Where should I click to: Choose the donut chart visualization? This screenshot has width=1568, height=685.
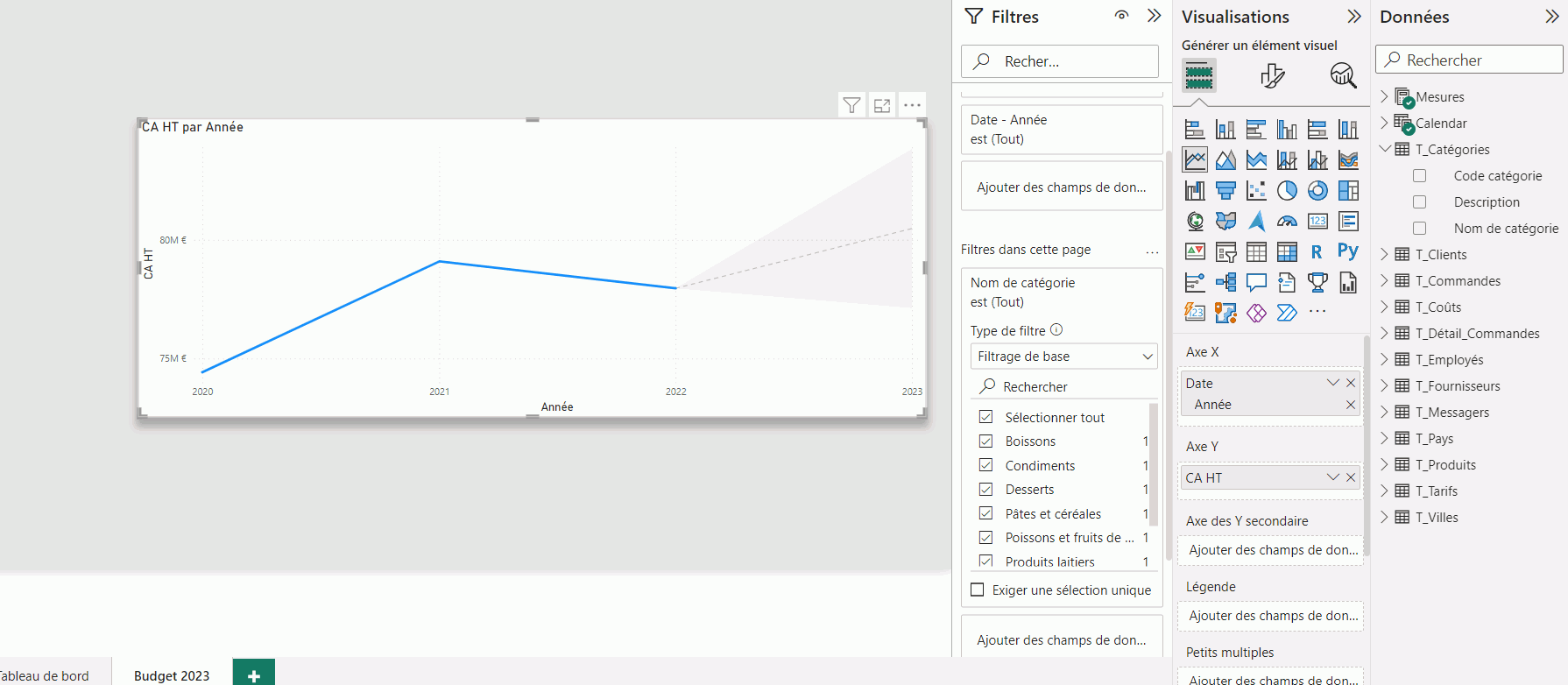point(1317,190)
